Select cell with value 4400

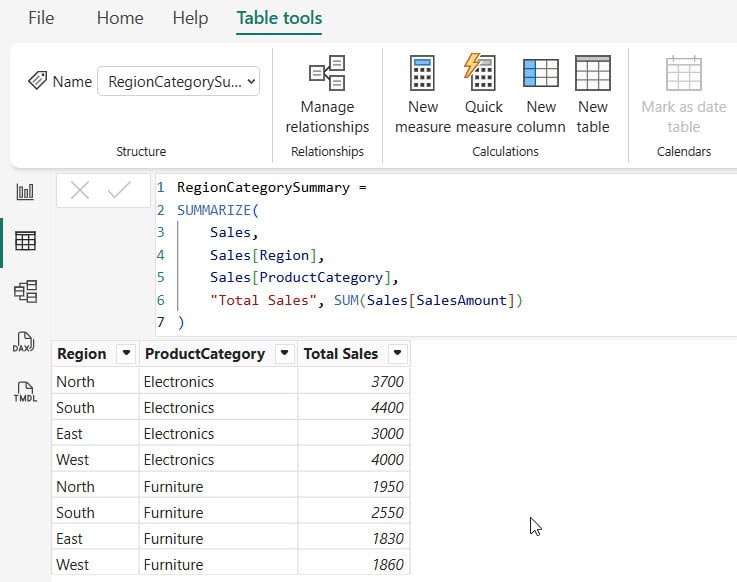[x=354, y=407]
